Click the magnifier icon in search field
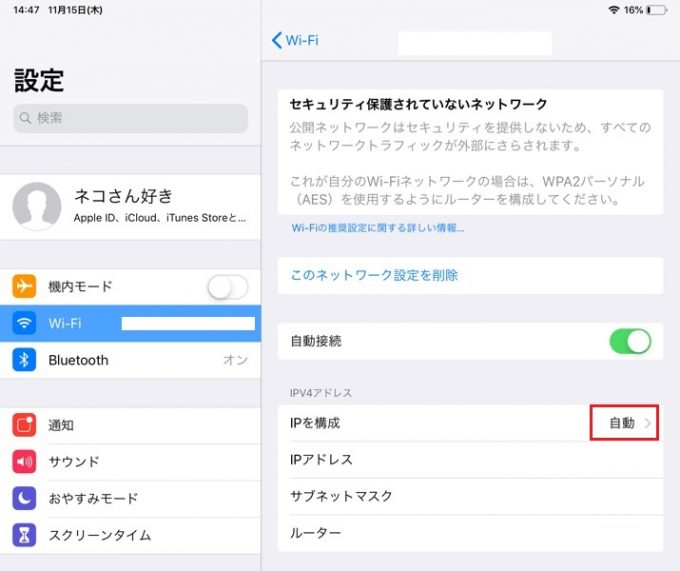This screenshot has height=571, width=680. (x=26, y=118)
